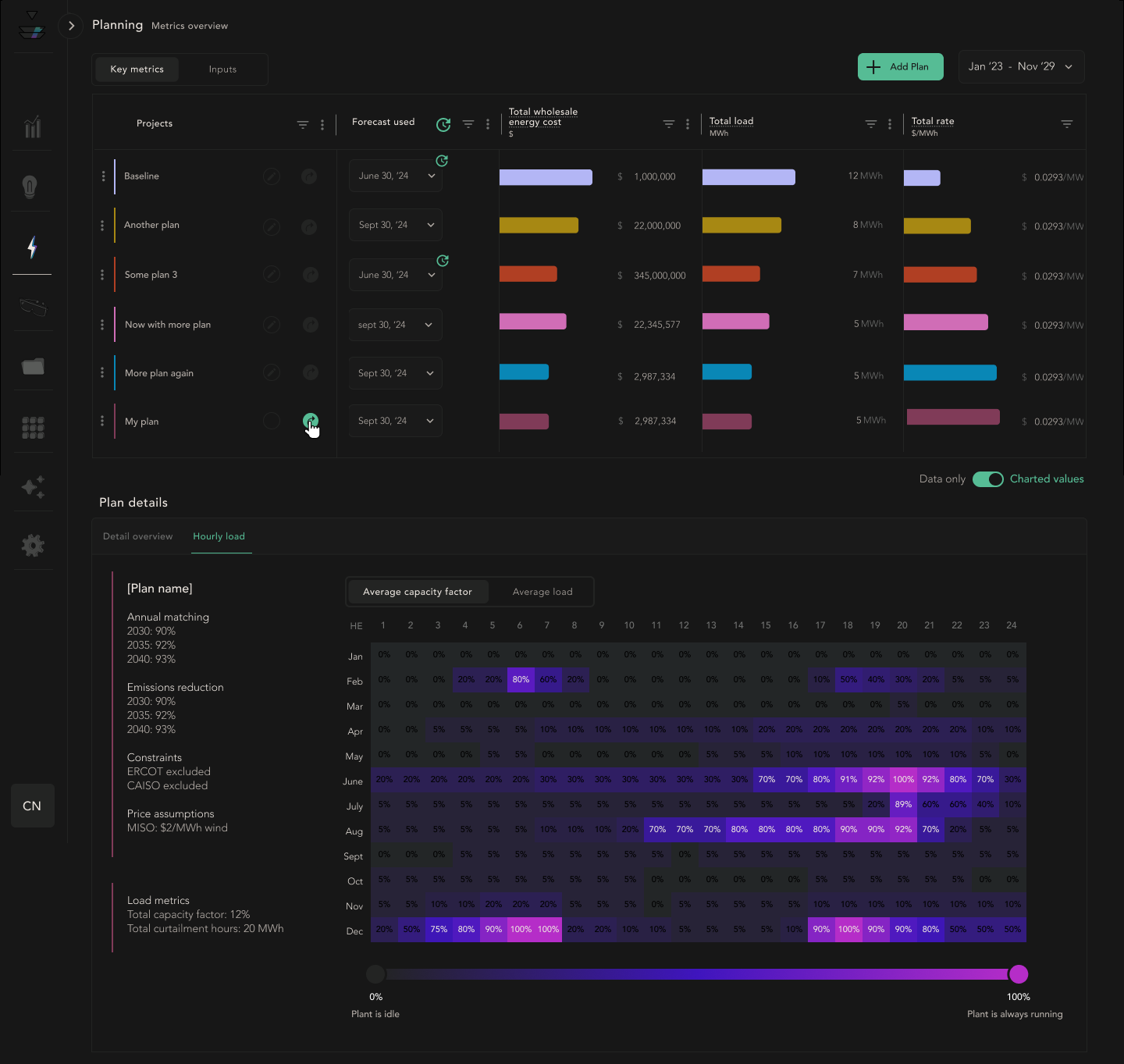Click the edit pencil icon for Baseline
This screenshot has width=1124, height=1064.
[271, 176]
